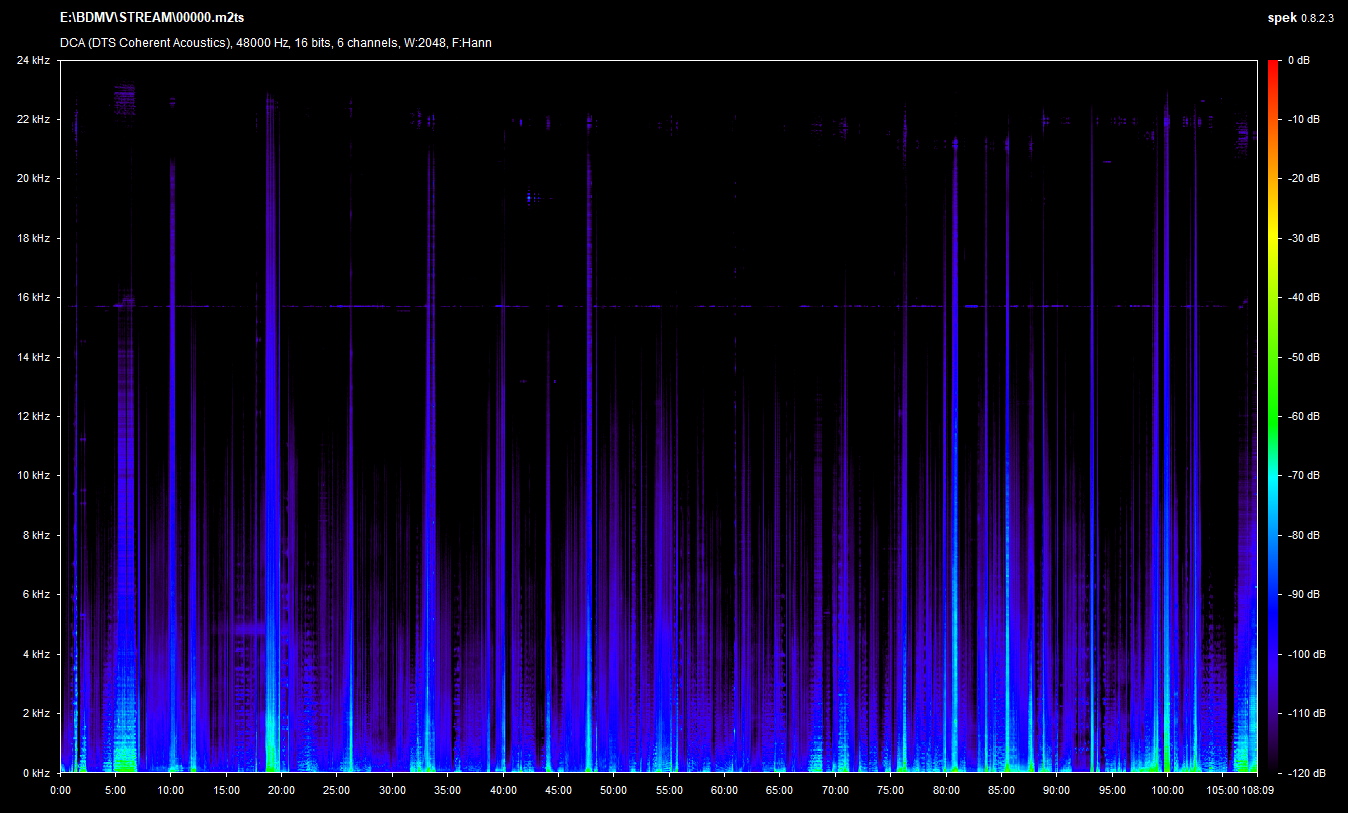Screen dimensions: 1348x813
Task: Click the file path title E:\BDMV\STREAM\00000.m2ts
Action: [x=152, y=18]
